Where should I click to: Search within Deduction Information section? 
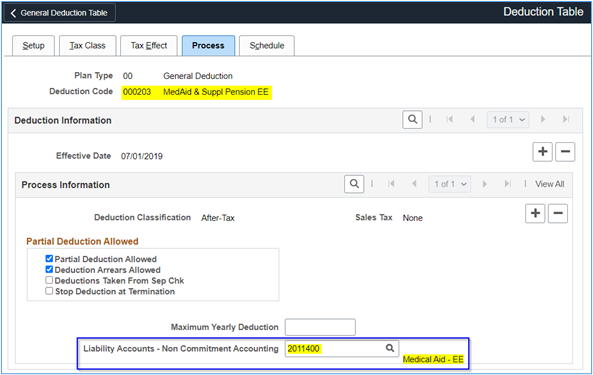coord(413,119)
